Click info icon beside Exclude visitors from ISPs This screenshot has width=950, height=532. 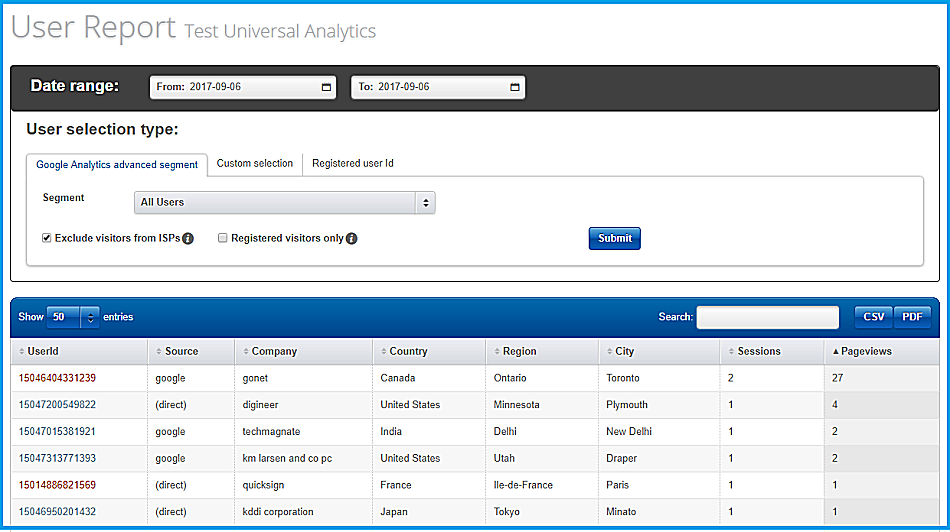coord(188,239)
